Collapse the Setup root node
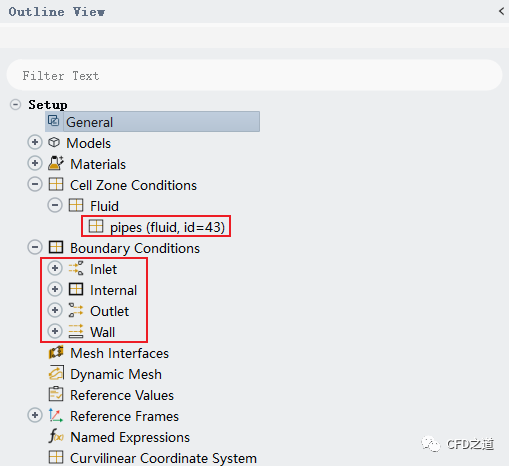The height and width of the screenshot is (466, 509). pos(15,104)
